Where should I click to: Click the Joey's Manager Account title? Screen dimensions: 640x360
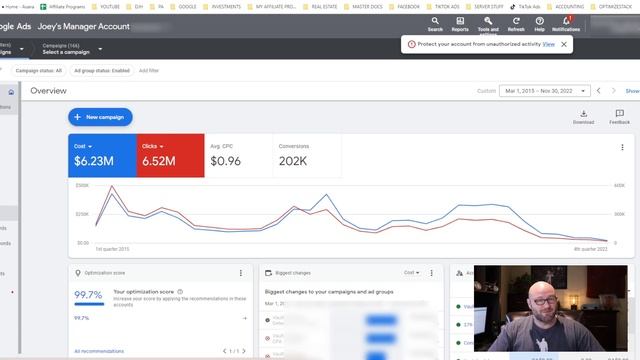[84, 27]
